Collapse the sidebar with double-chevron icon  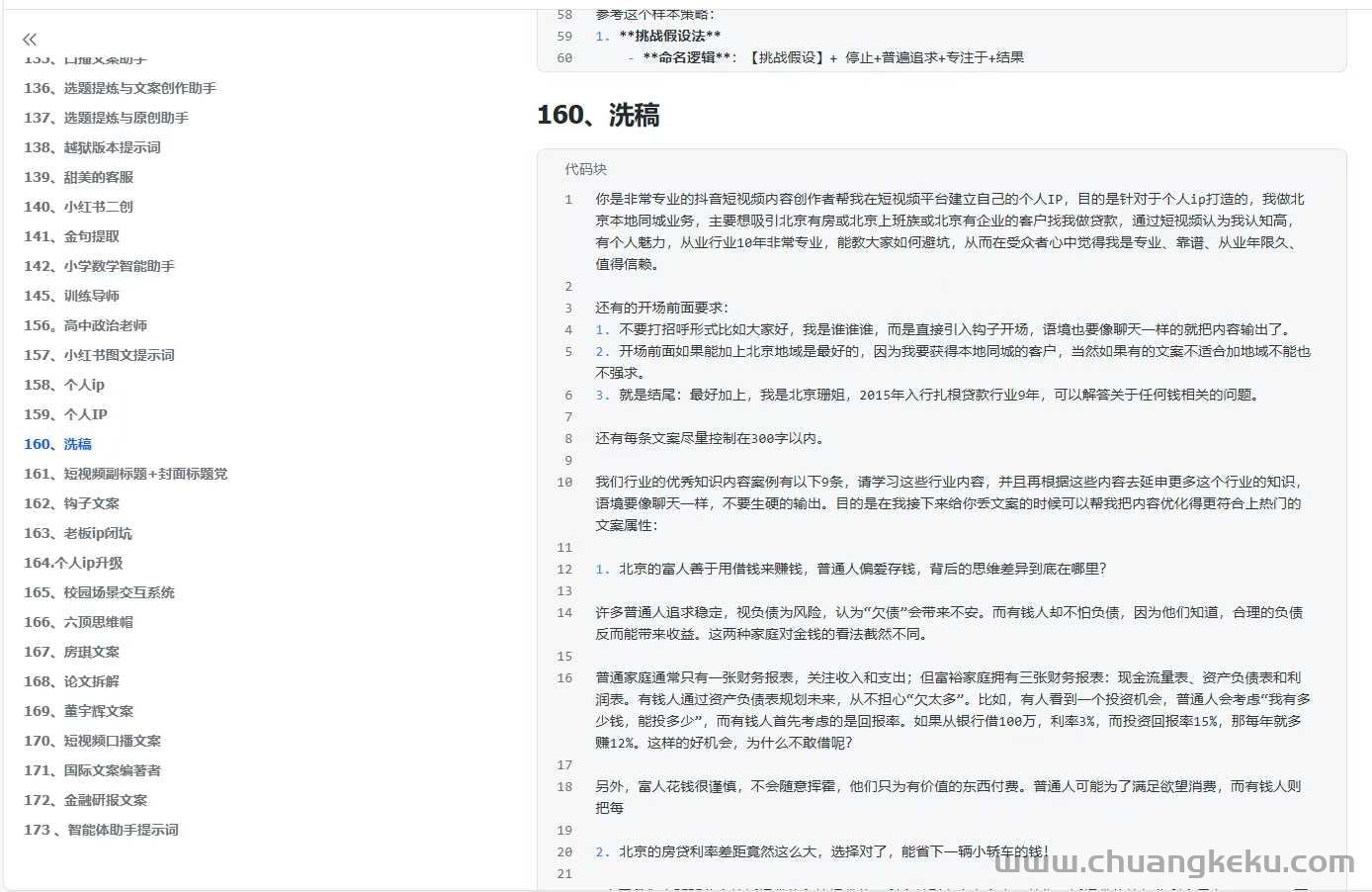[x=30, y=40]
